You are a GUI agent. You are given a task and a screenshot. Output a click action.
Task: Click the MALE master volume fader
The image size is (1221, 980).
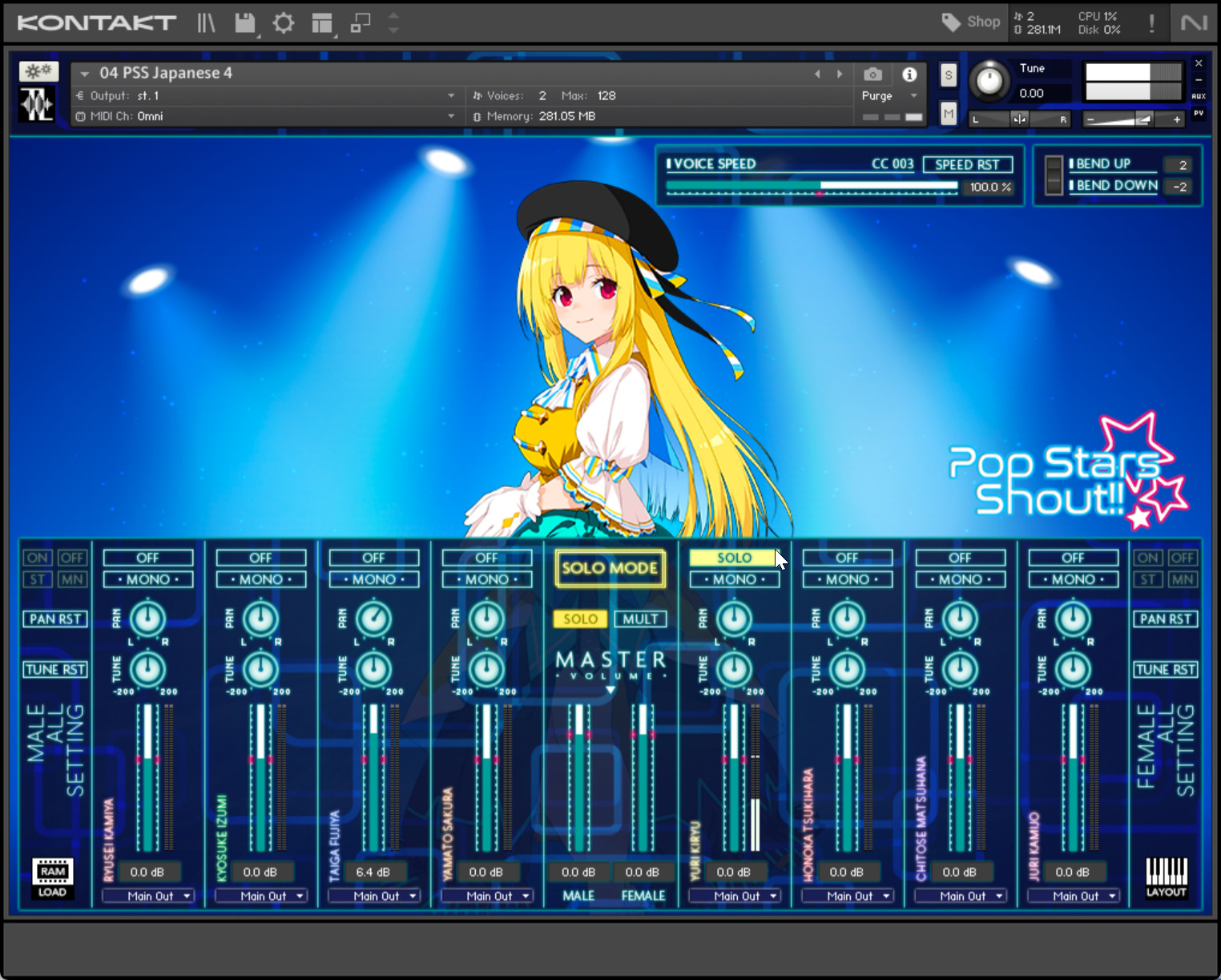tap(579, 777)
